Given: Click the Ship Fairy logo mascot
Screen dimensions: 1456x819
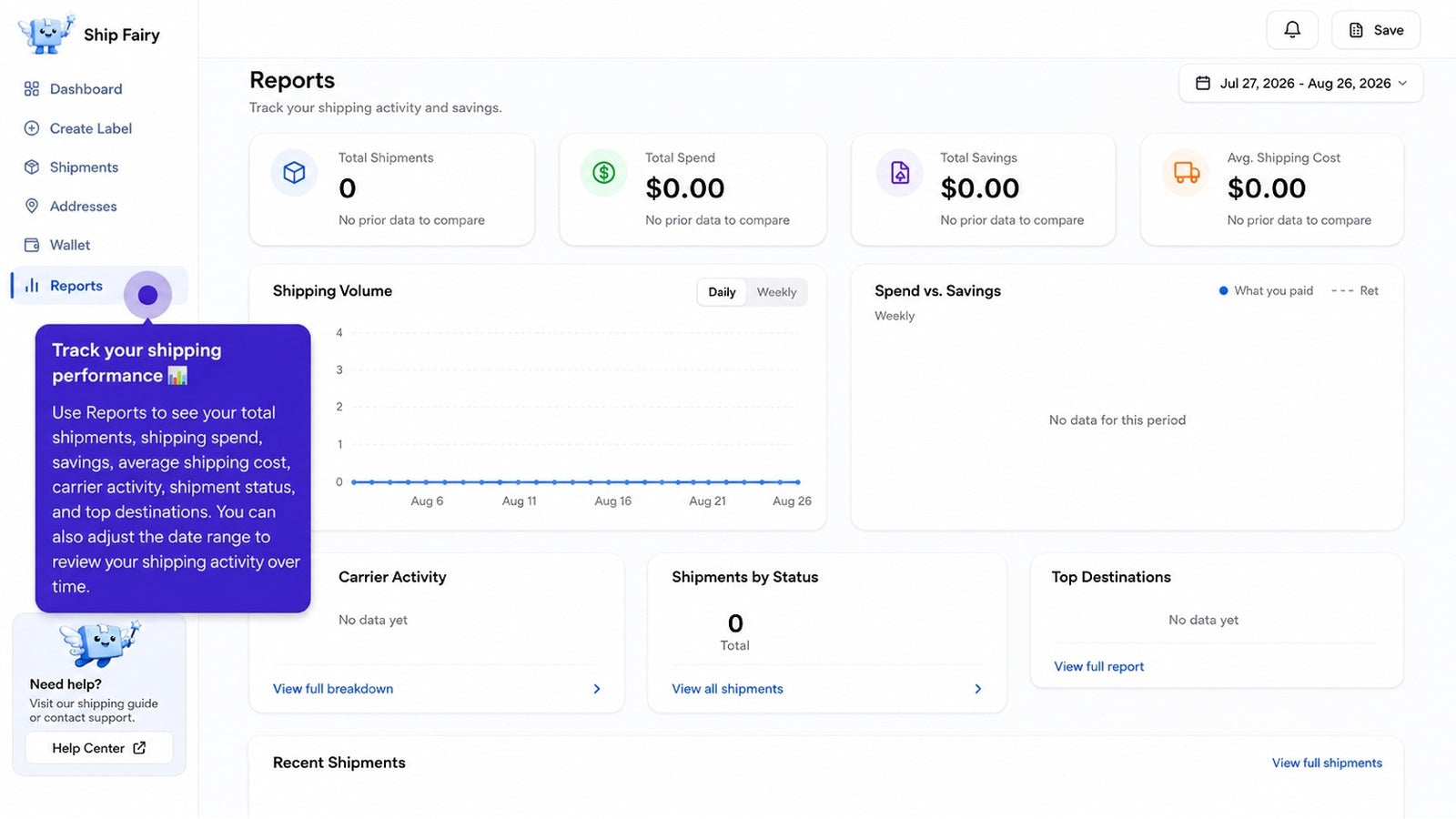Looking at the screenshot, I should click(x=45, y=34).
